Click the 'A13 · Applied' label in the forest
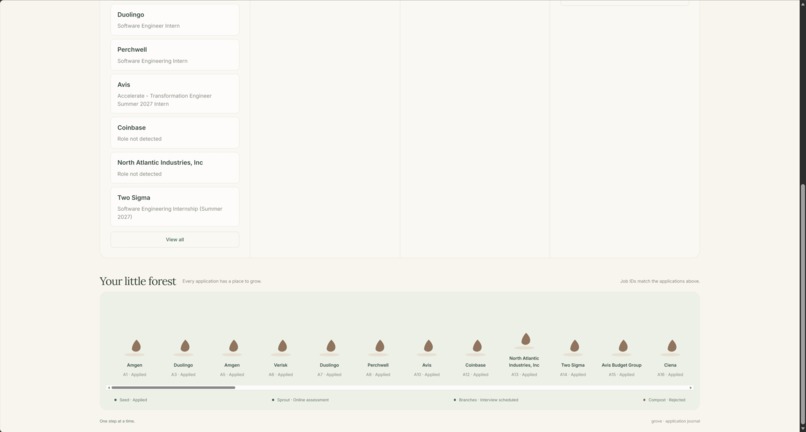Image resolution: width=806 pixels, height=432 pixels. [x=524, y=375]
